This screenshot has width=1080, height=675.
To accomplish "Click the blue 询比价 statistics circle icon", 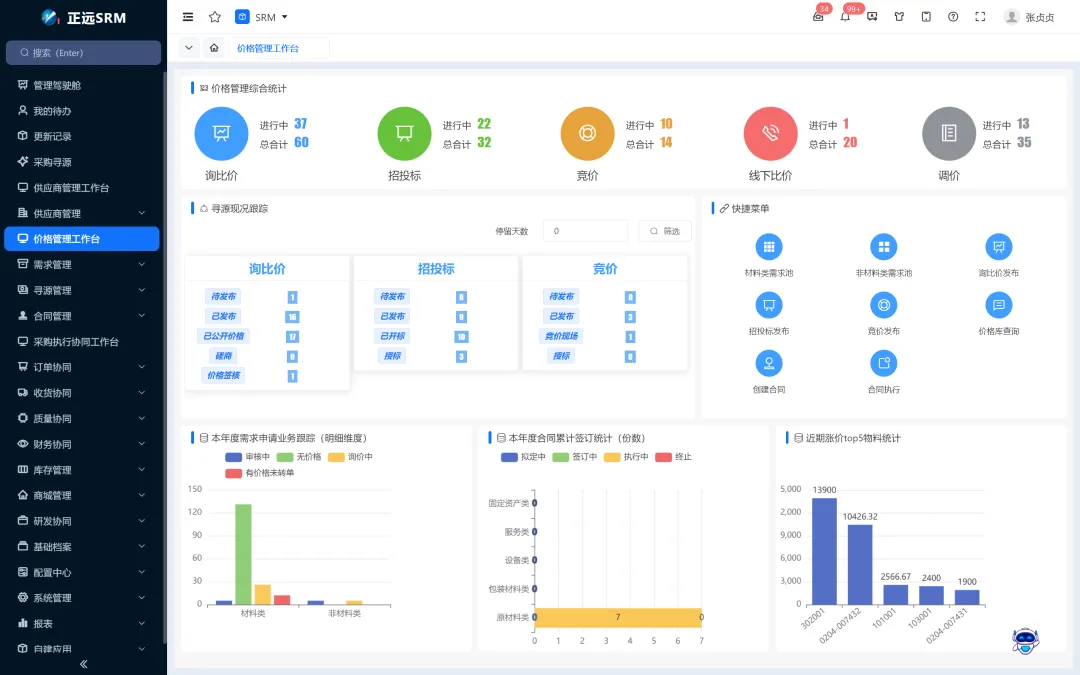I will [x=221, y=133].
